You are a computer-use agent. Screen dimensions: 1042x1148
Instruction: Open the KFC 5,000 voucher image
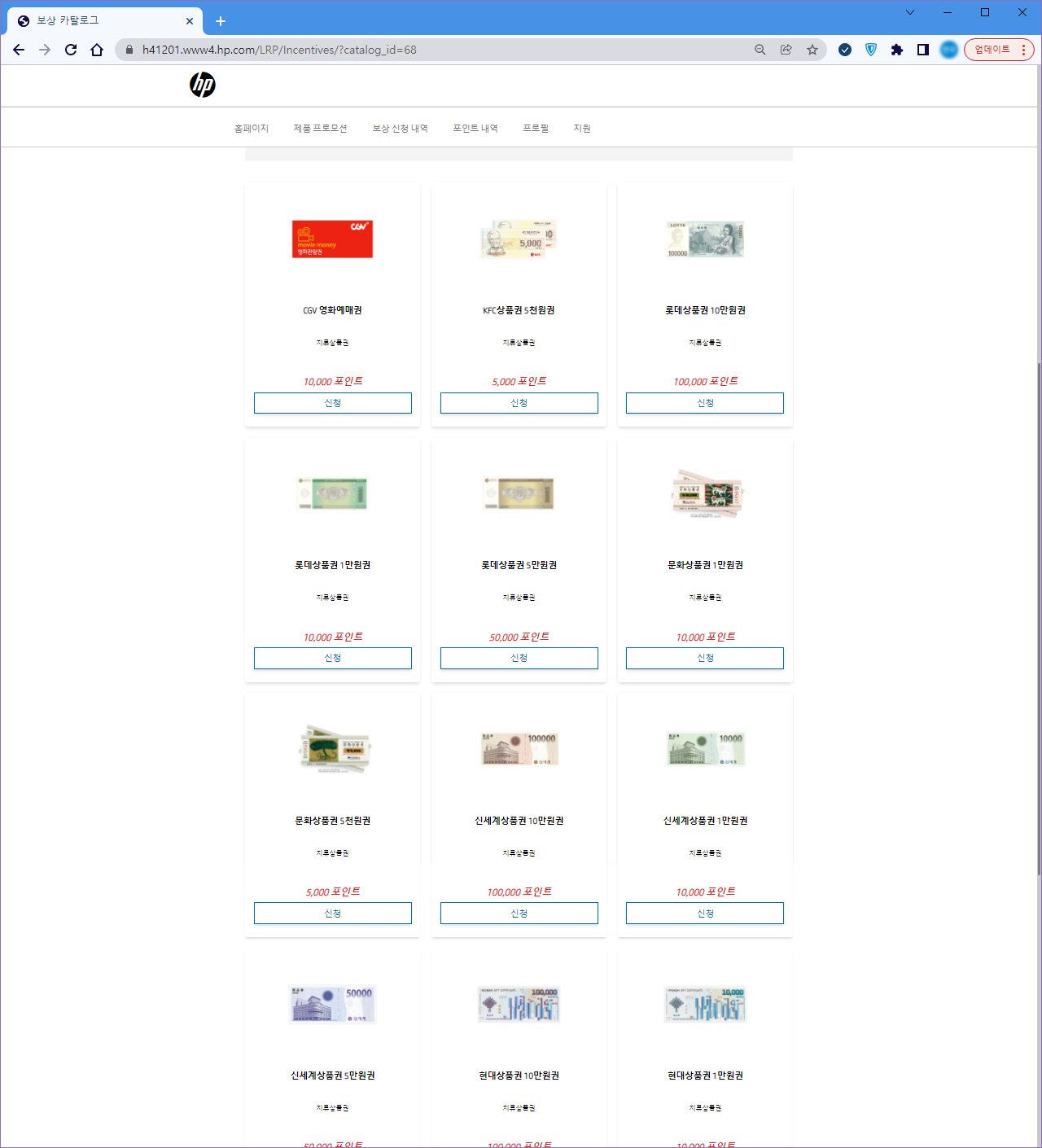[519, 239]
